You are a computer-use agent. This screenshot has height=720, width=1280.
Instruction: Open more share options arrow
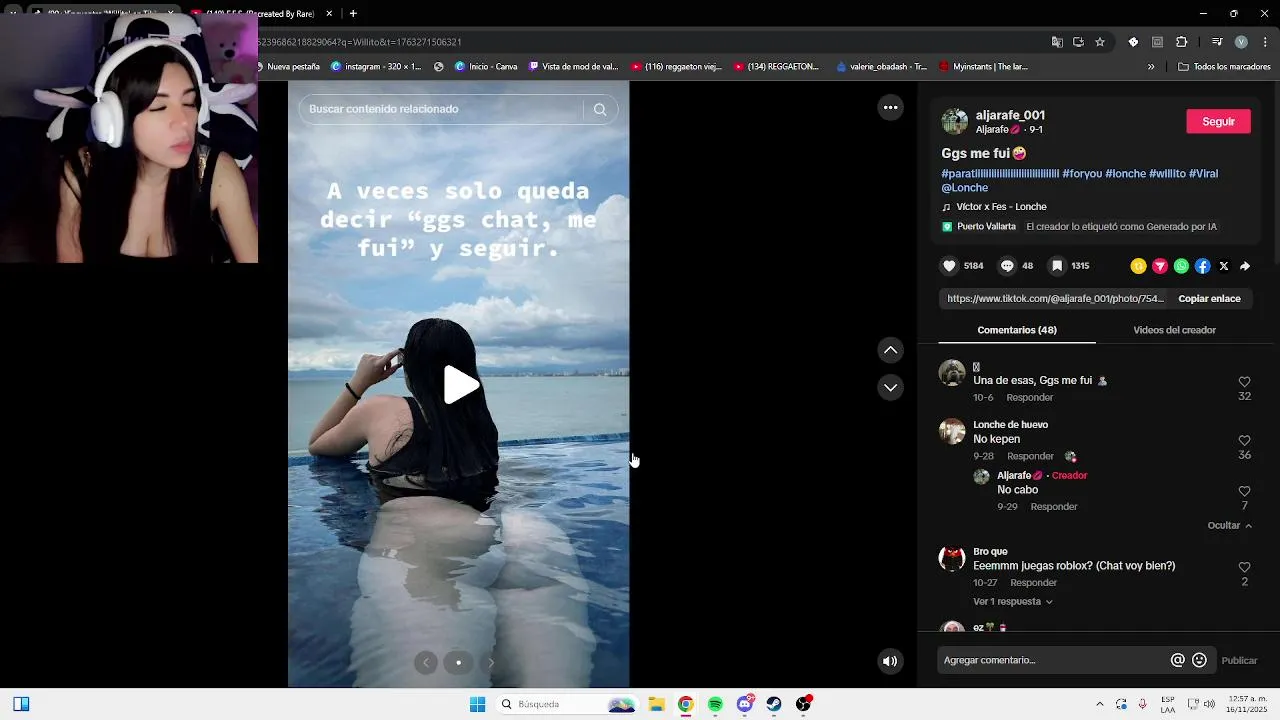coord(1245,266)
